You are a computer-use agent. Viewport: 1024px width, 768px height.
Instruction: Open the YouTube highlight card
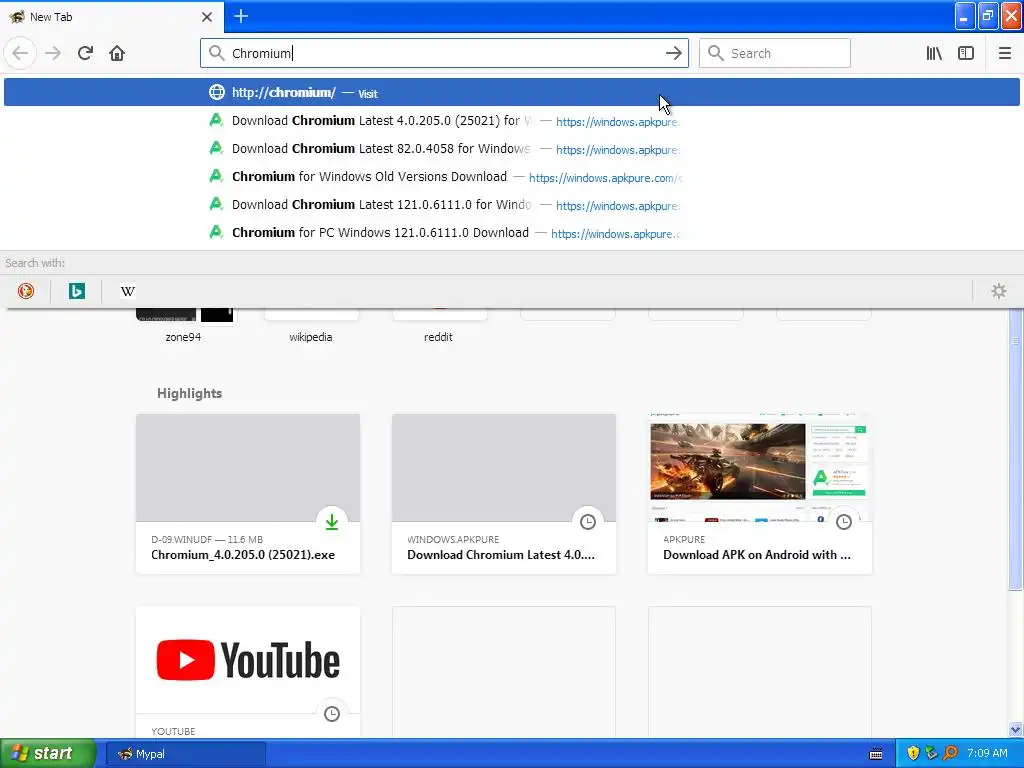click(248, 673)
